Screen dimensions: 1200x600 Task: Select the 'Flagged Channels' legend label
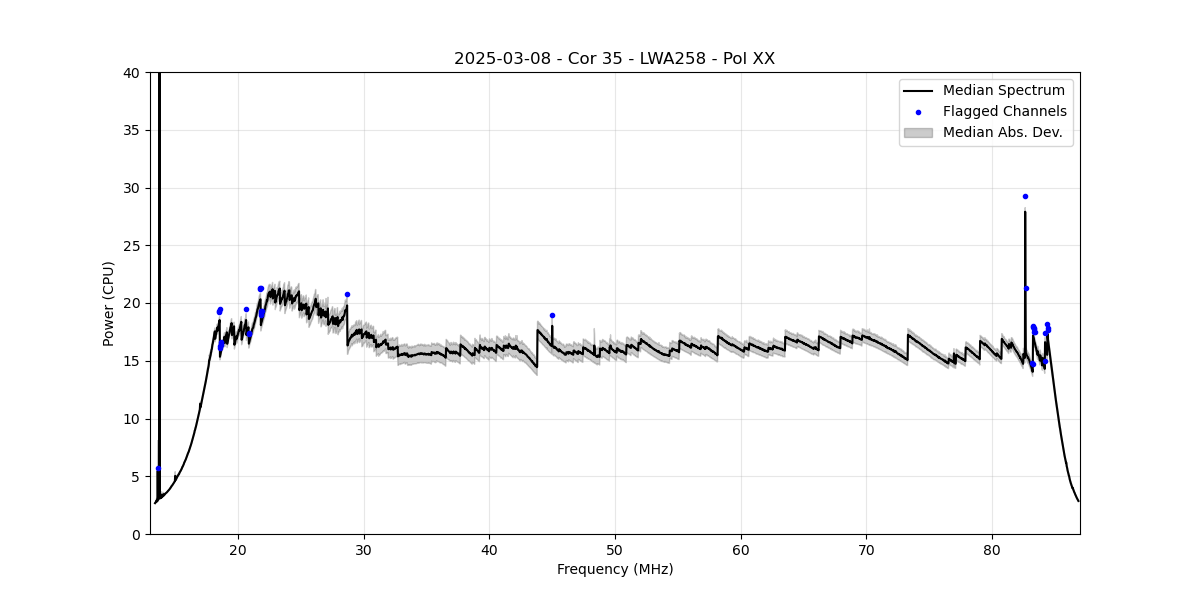(x=1004, y=112)
